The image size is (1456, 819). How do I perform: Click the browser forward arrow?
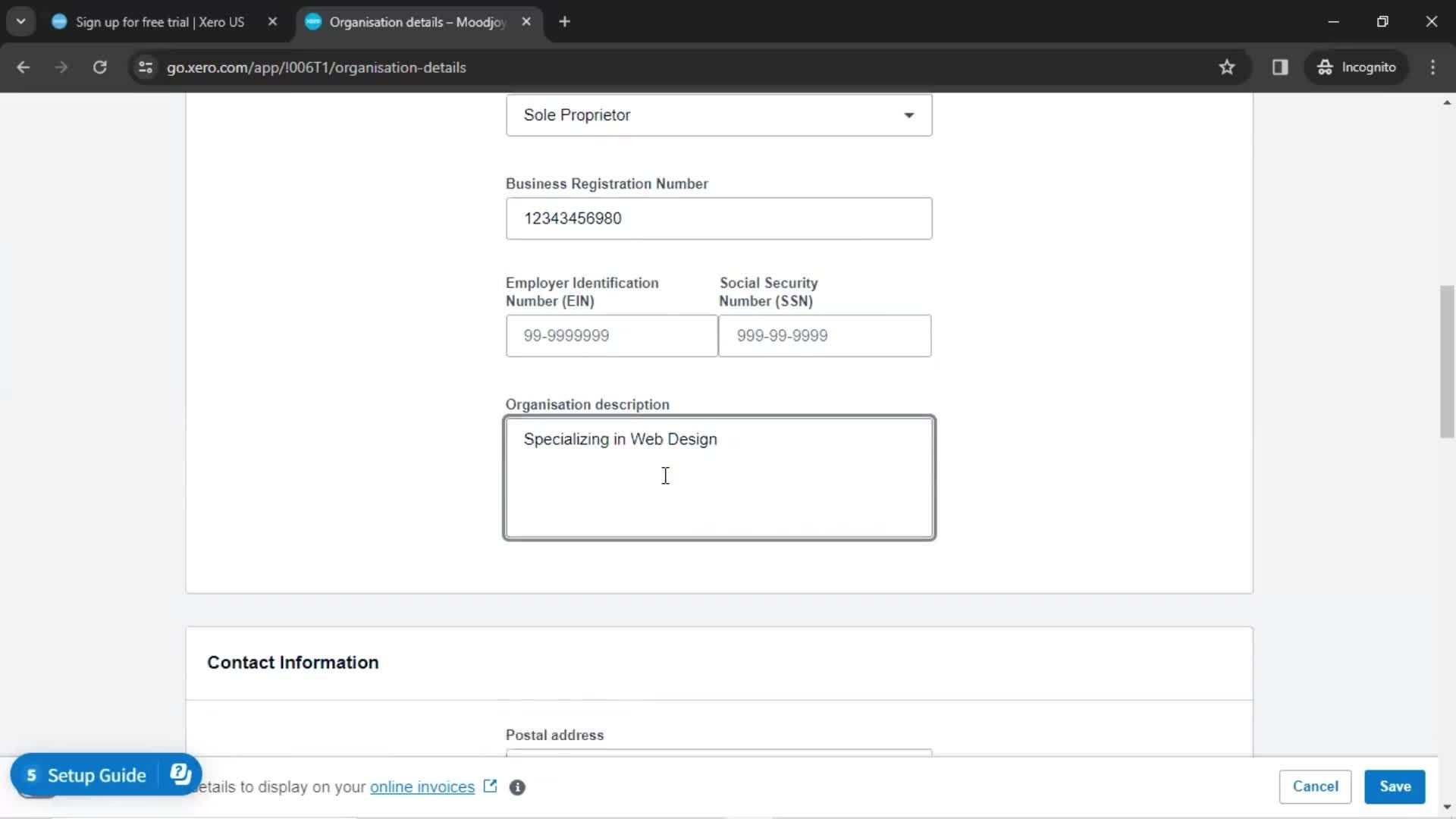[61, 67]
